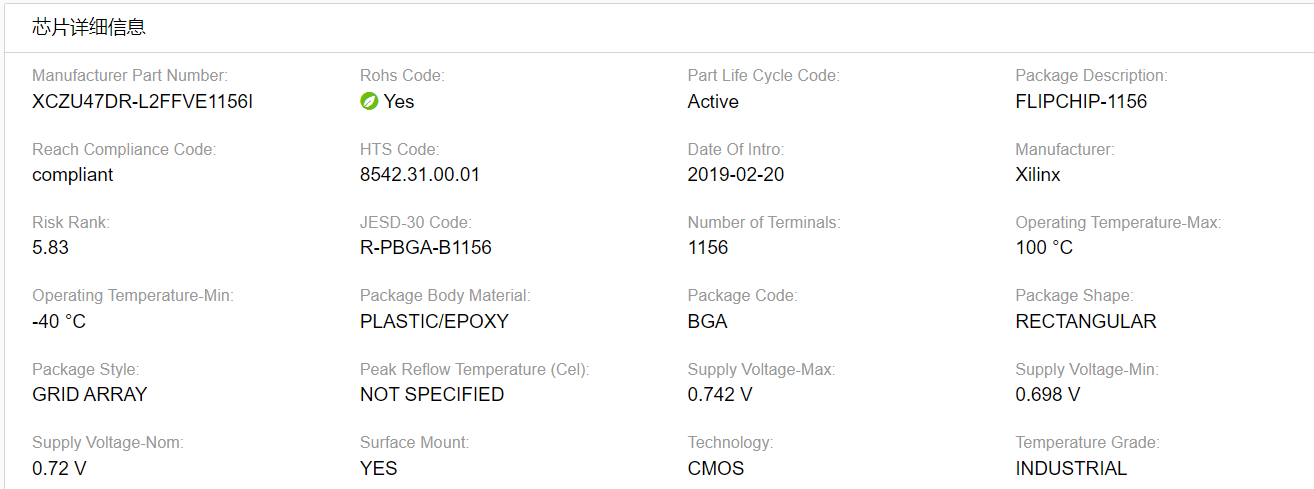Click HTS code 8542.31.00.01
Screen dimensions: 1314x489
pos(420,175)
